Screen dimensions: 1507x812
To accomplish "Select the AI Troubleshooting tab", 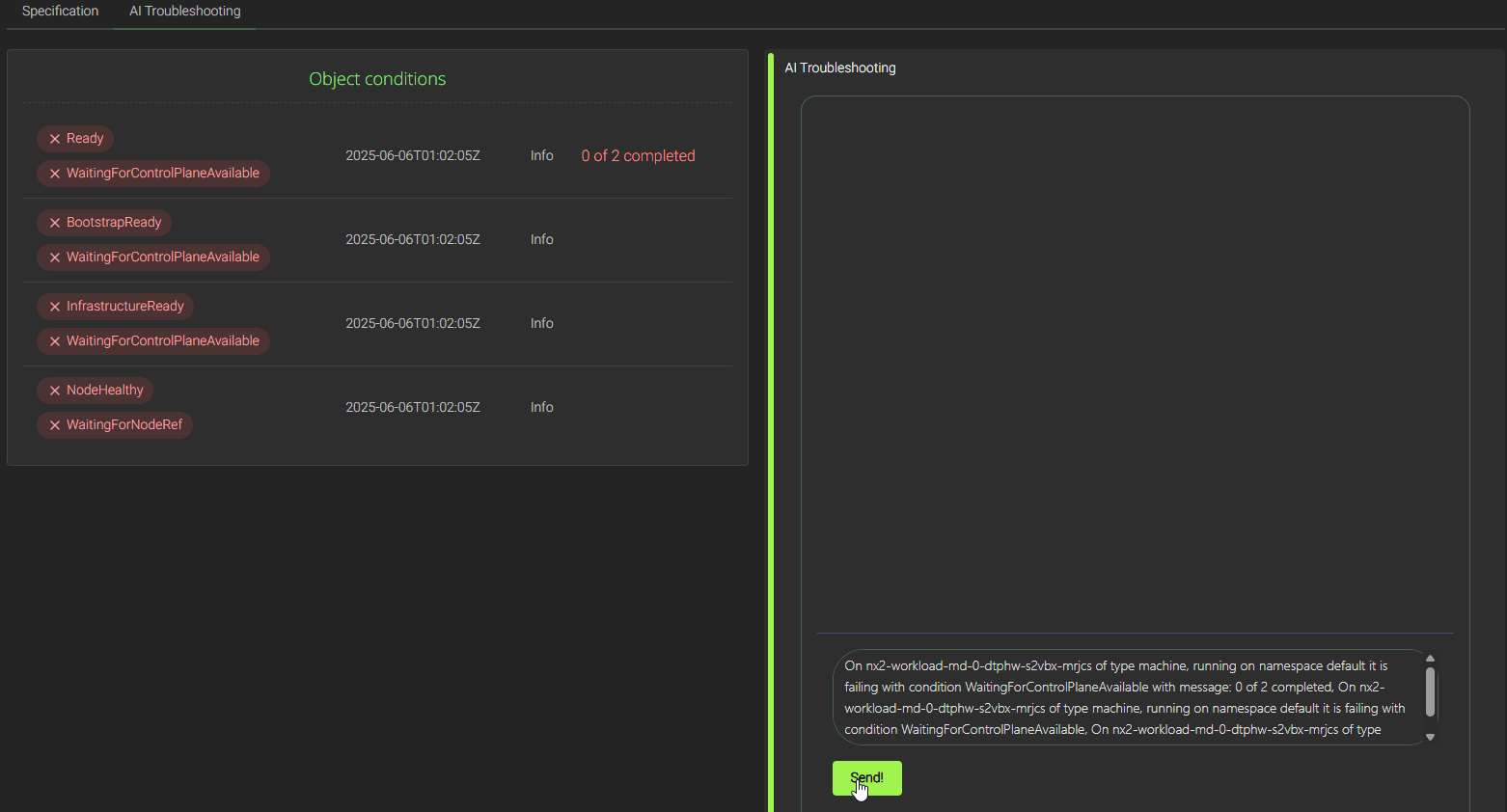I will tap(184, 12).
